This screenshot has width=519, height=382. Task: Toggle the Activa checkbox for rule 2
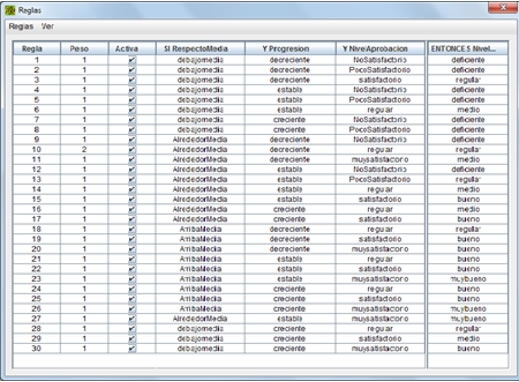click(x=132, y=70)
